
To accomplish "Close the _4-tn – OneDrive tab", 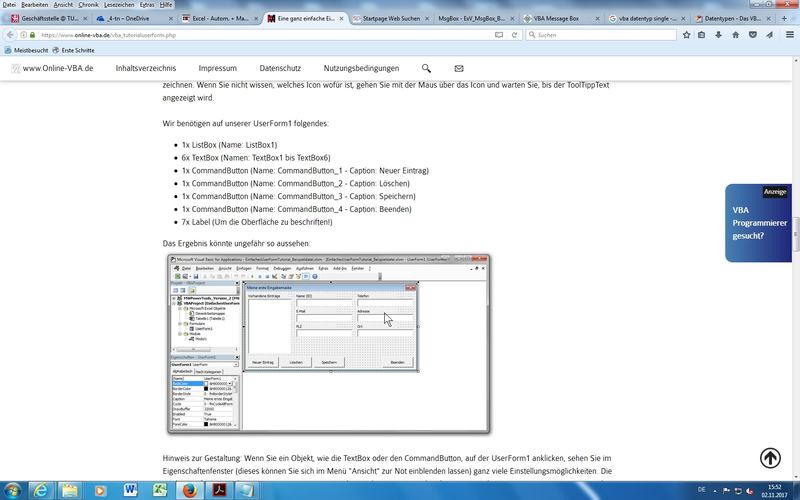I will [x=170, y=18].
